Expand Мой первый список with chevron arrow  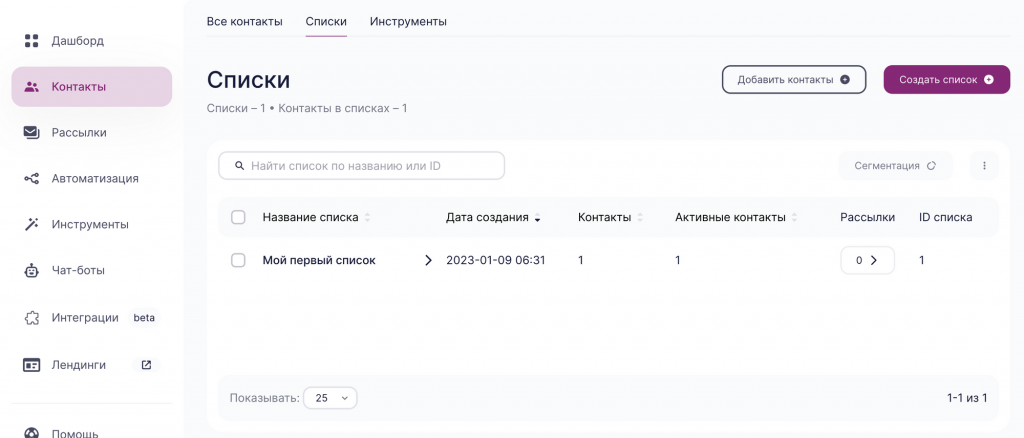coord(428,260)
